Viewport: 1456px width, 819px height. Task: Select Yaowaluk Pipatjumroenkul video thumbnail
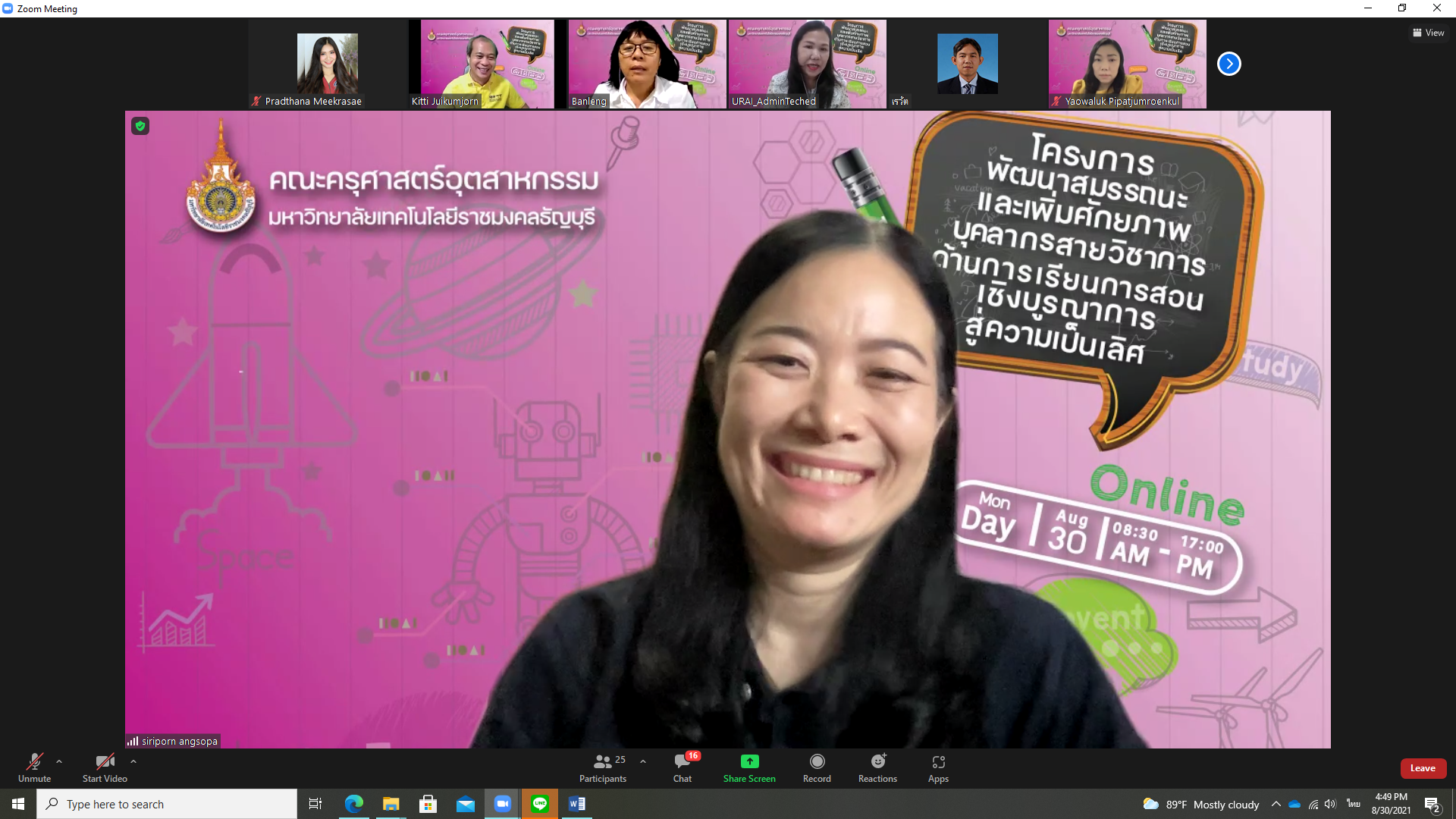tap(1127, 64)
